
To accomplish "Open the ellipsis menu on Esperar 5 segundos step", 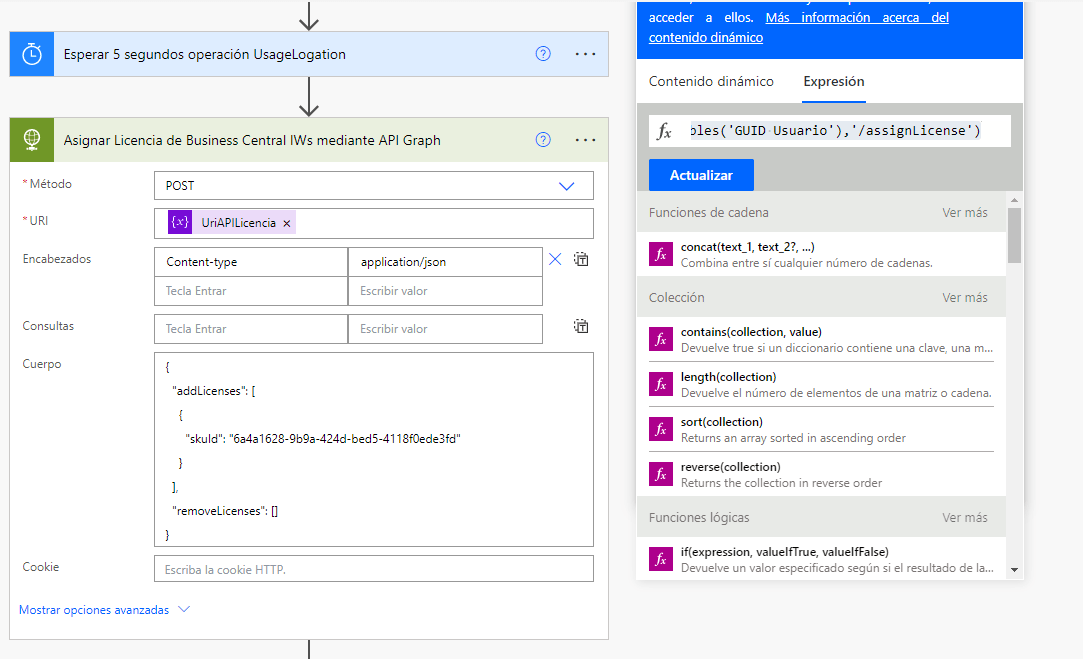I will 585,55.
